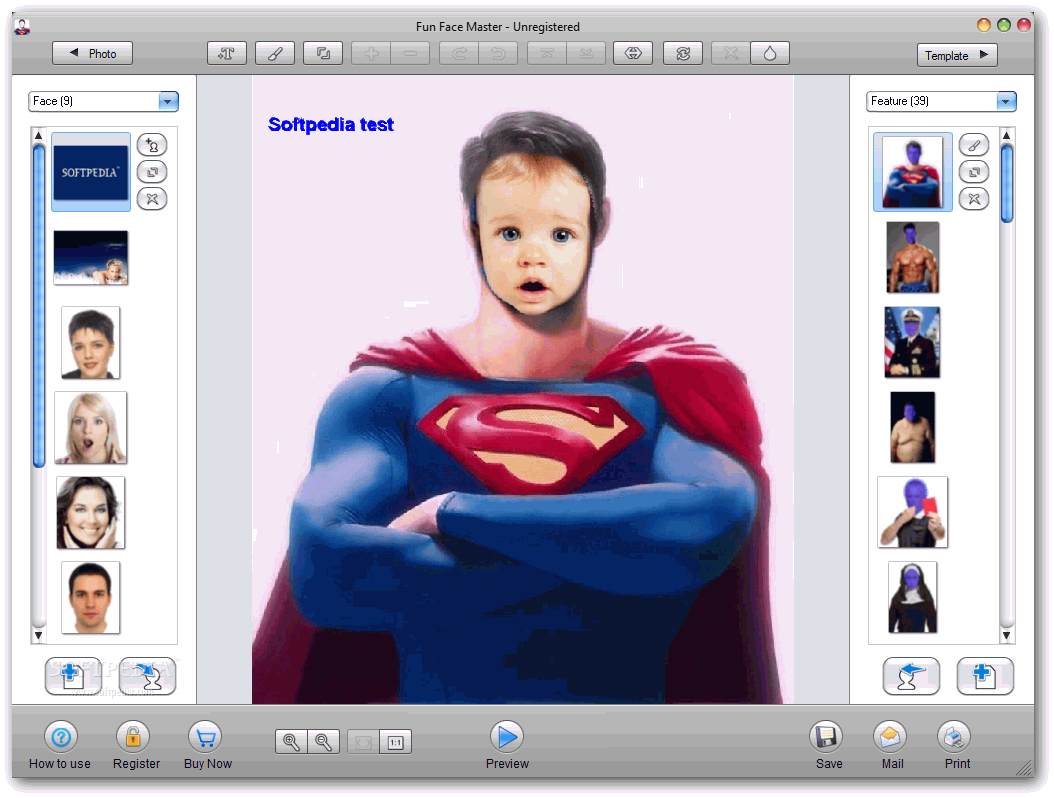Select the Softpedia face thumbnail

pyautogui.click(x=91, y=172)
